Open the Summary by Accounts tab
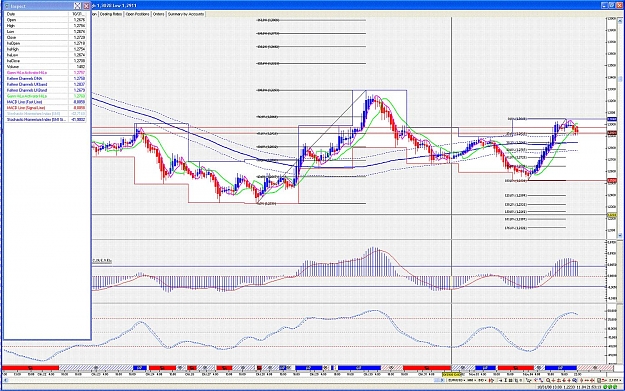Screen dimensions: 625x391 (186, 14)
